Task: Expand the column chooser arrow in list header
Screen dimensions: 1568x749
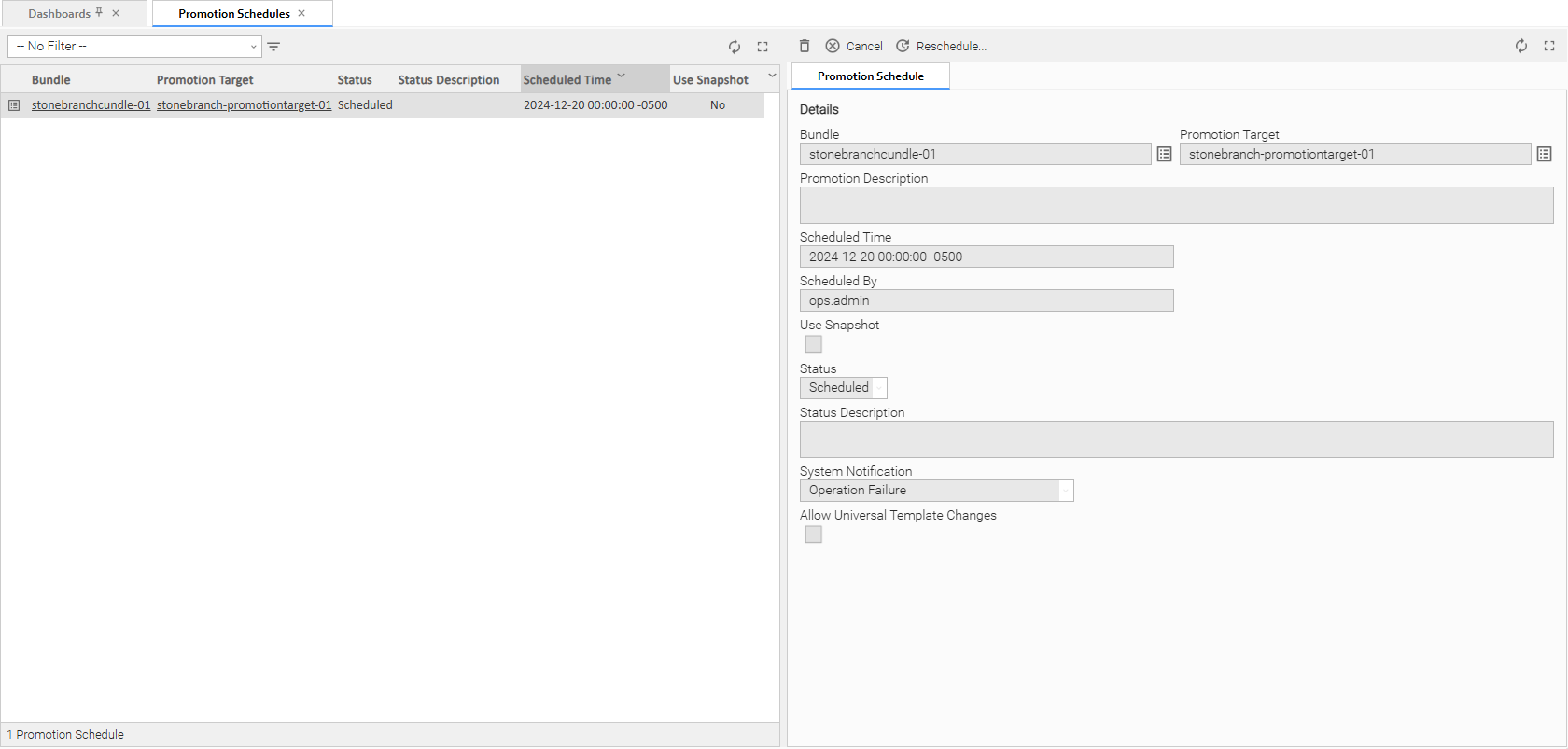Action: 772,76
